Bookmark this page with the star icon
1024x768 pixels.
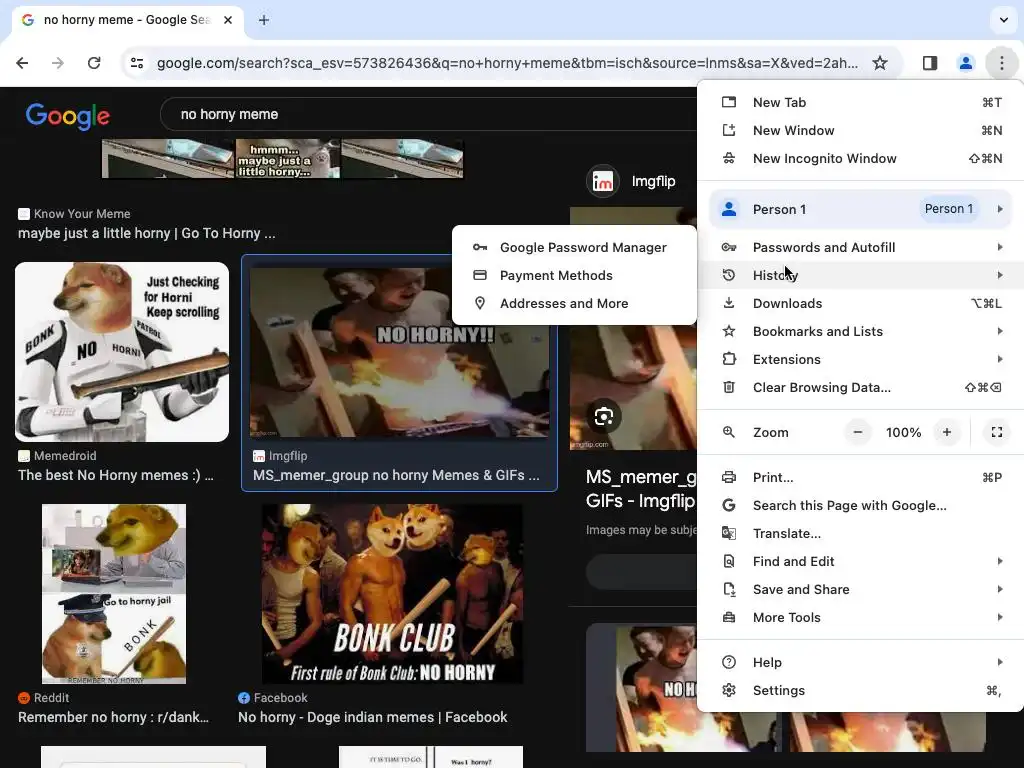coord(880,63)
